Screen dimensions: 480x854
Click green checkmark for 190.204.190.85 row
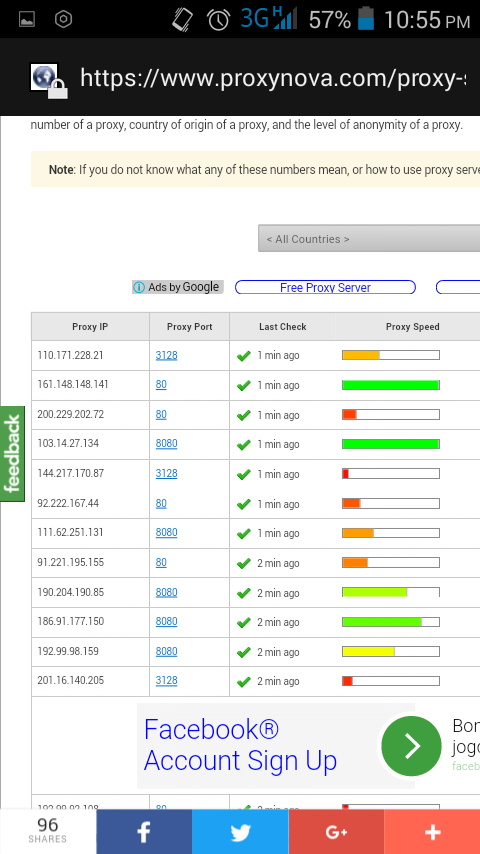(244, 593)
